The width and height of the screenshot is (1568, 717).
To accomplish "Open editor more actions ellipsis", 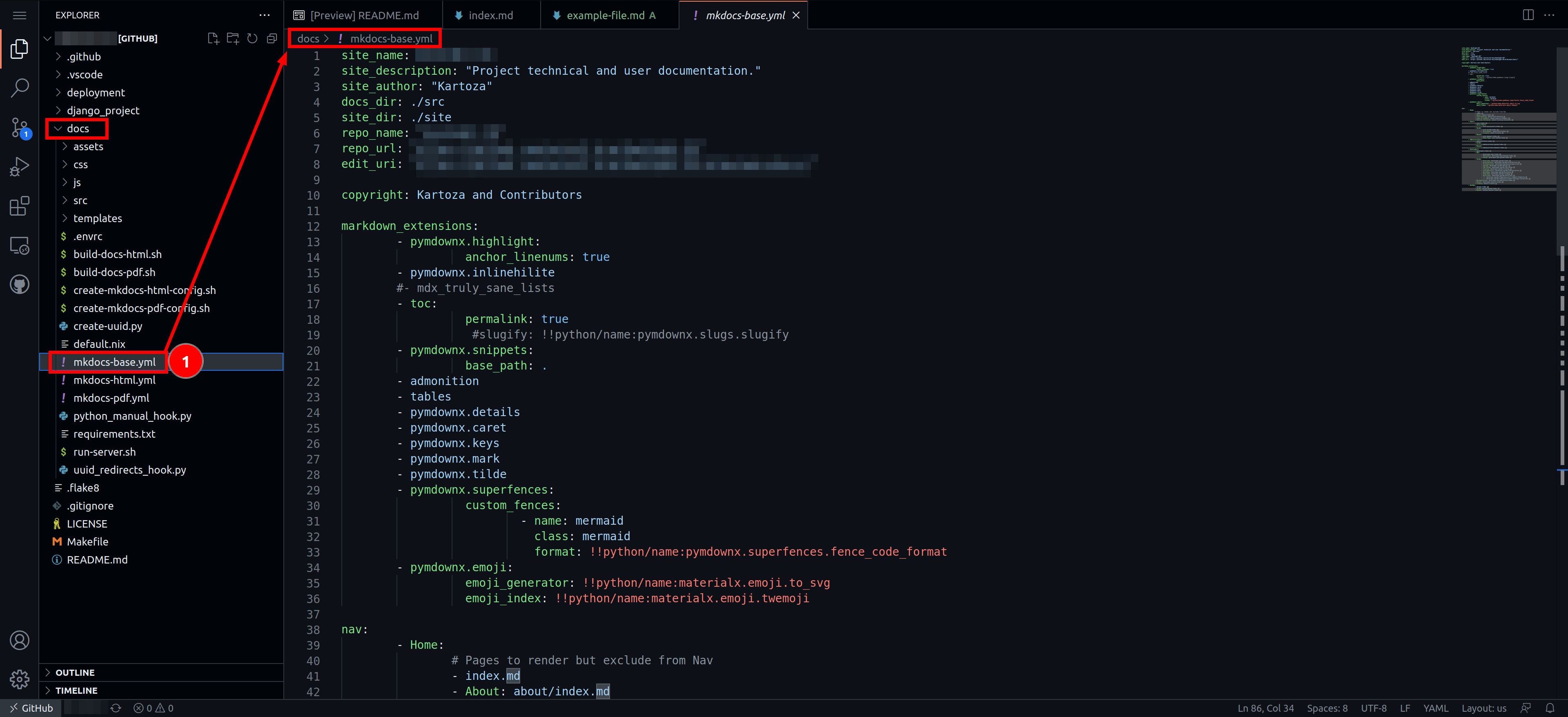I will tap(1549, 15).
